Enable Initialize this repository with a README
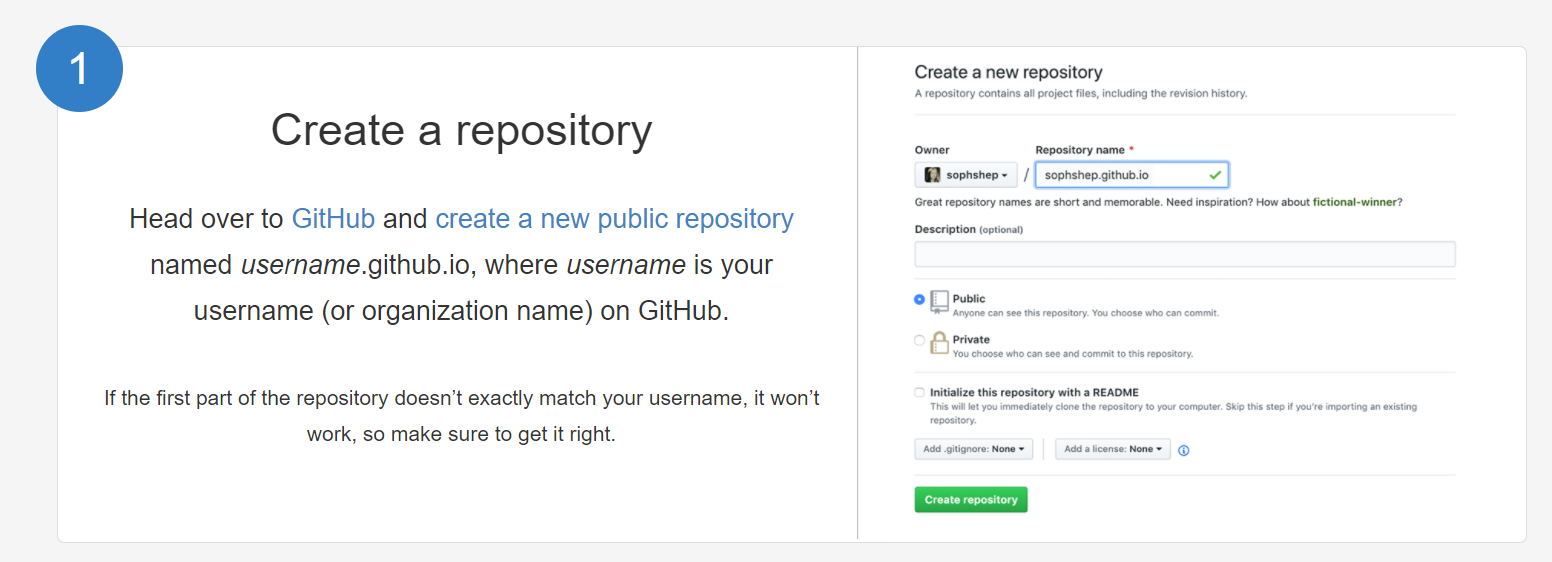Screen dimensions: 1552x562 click(x=919, y=393)
